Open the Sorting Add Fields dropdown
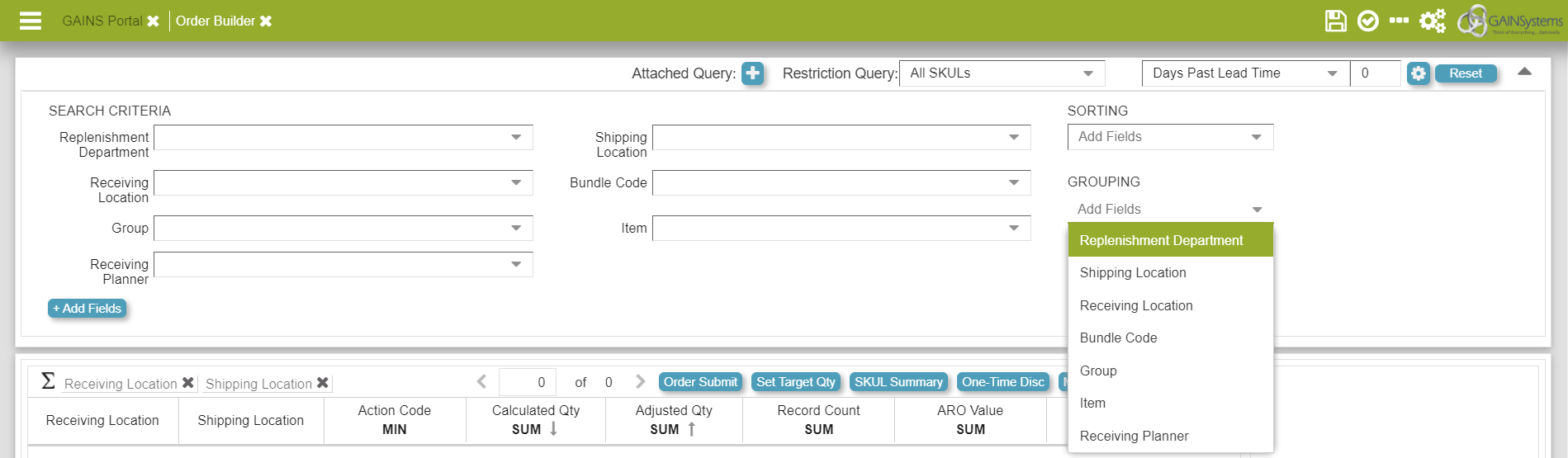Viewport: 1568px width, 458px height. 1169,137
